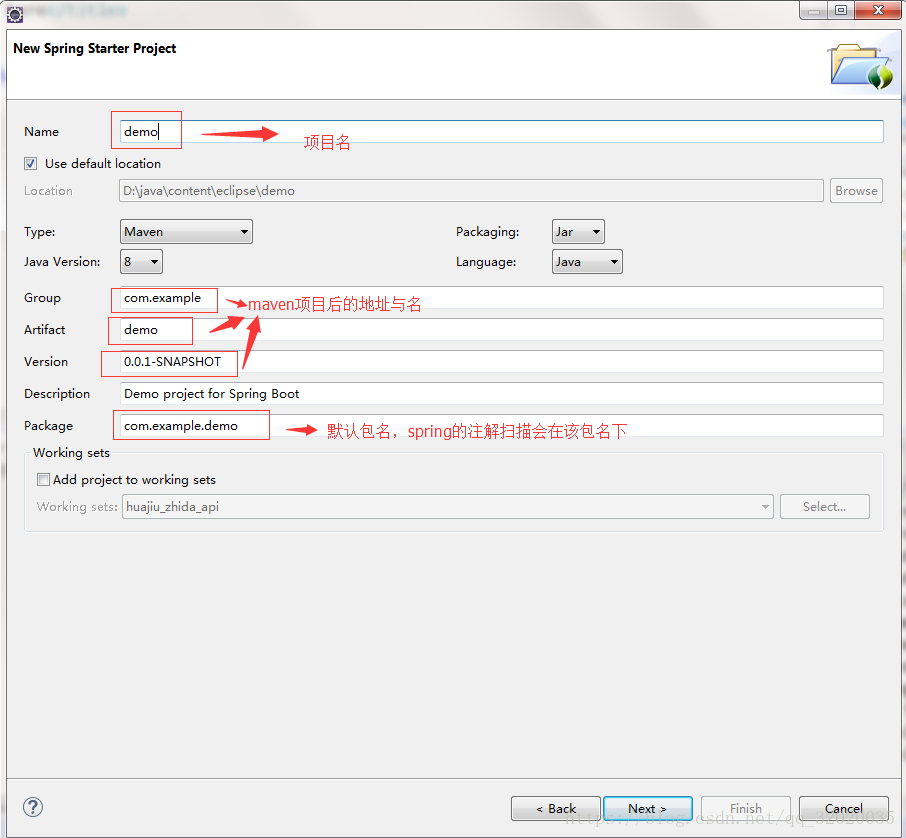Click the Back button
The height and width of the screenshot is (838, 906).
[556, 809]
